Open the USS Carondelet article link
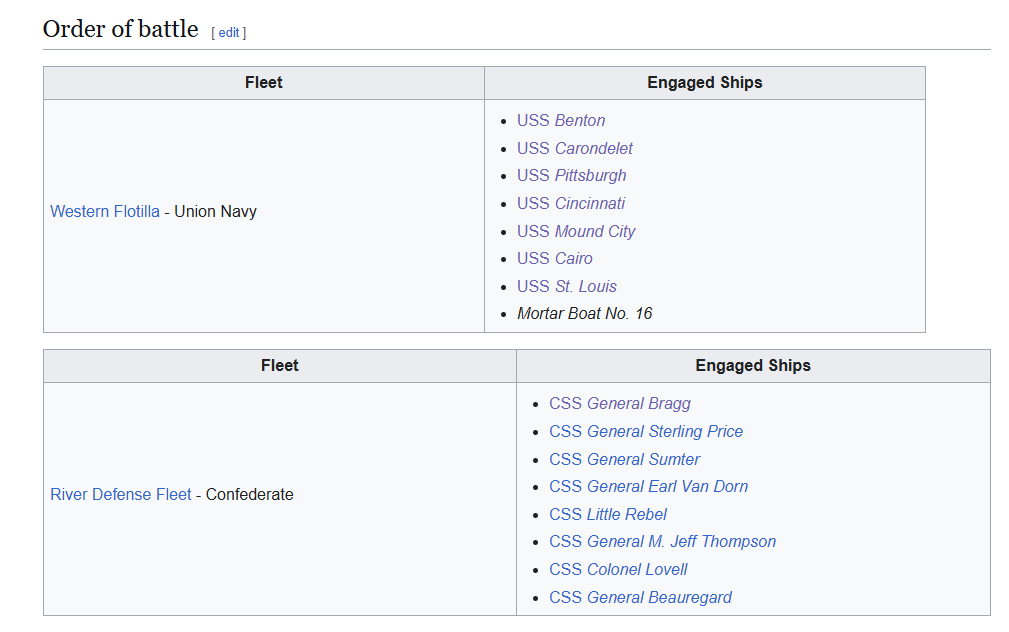This screenshot has height=632, width=1009. 575,148
